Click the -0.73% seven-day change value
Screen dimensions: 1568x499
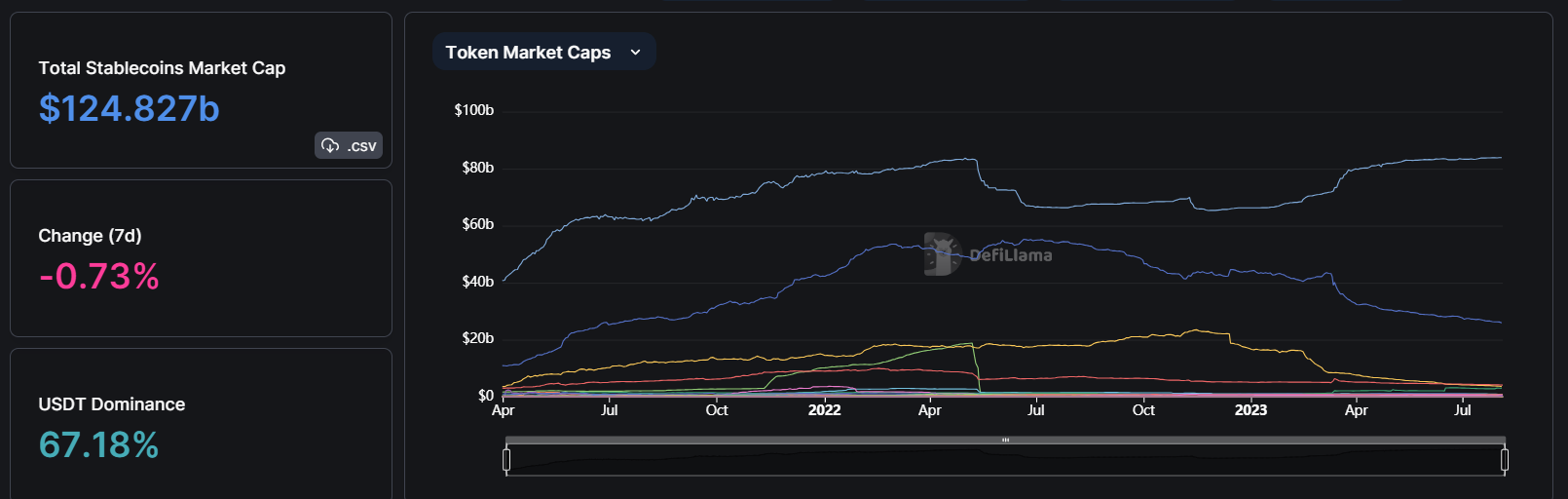99,276
